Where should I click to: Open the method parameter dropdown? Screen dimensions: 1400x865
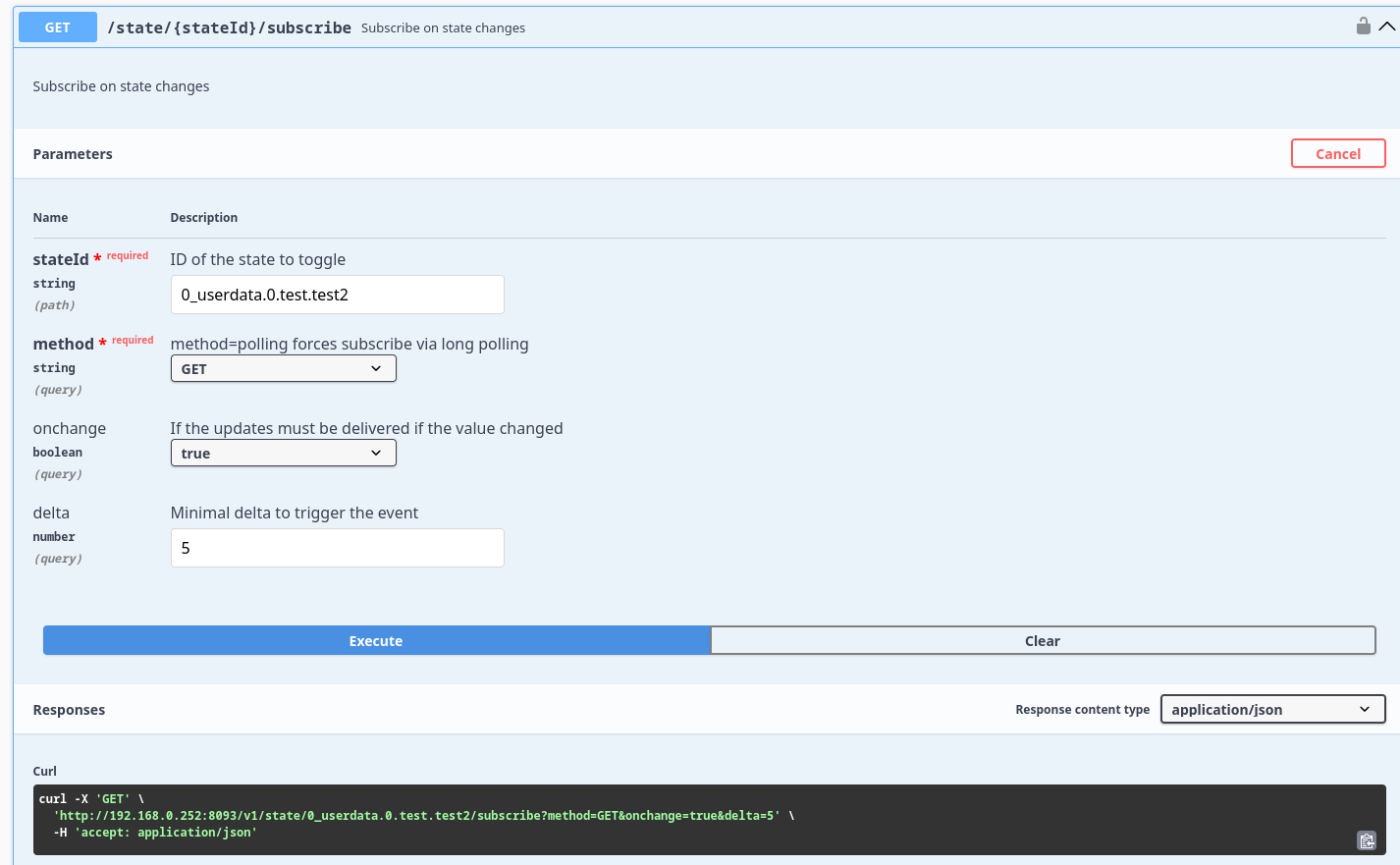[283, 369]
